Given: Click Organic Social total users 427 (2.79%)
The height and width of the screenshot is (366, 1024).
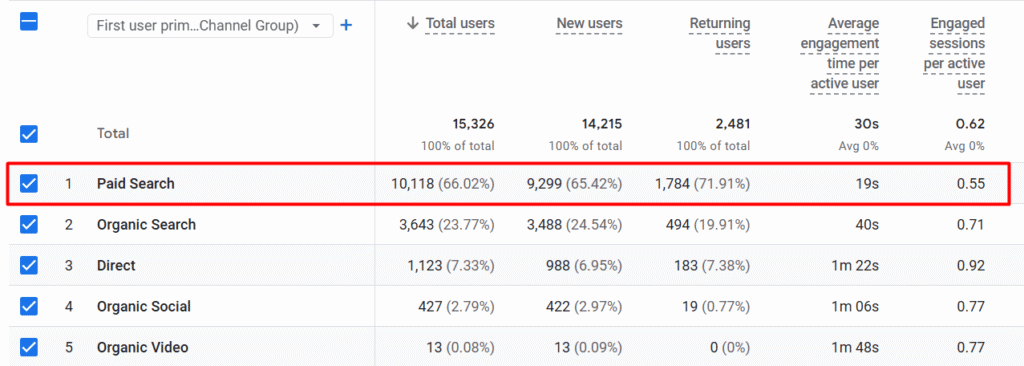Looking at the screenshot, I should 456,306.
